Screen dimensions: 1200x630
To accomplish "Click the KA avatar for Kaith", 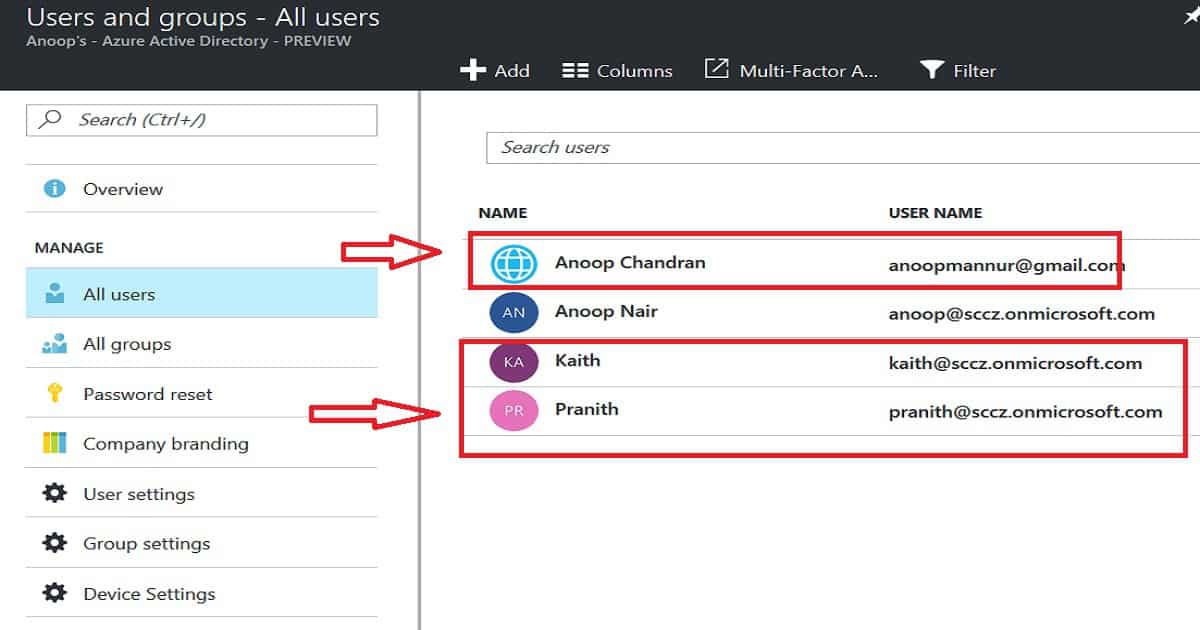I will (514, 362).
